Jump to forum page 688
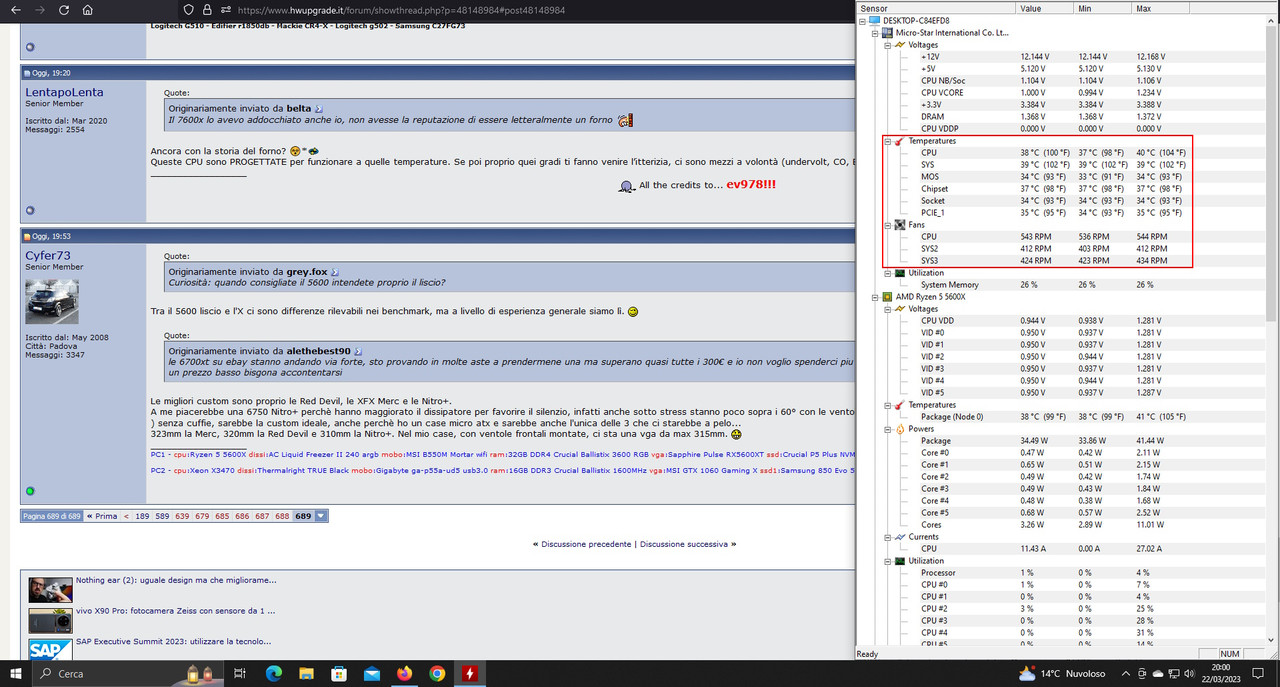 [282, 516]
